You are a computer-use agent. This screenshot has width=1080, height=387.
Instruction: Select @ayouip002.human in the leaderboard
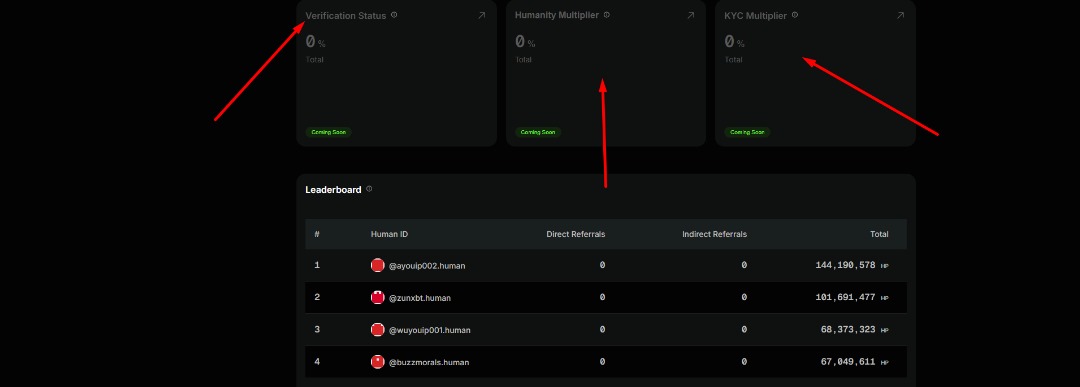427,266
